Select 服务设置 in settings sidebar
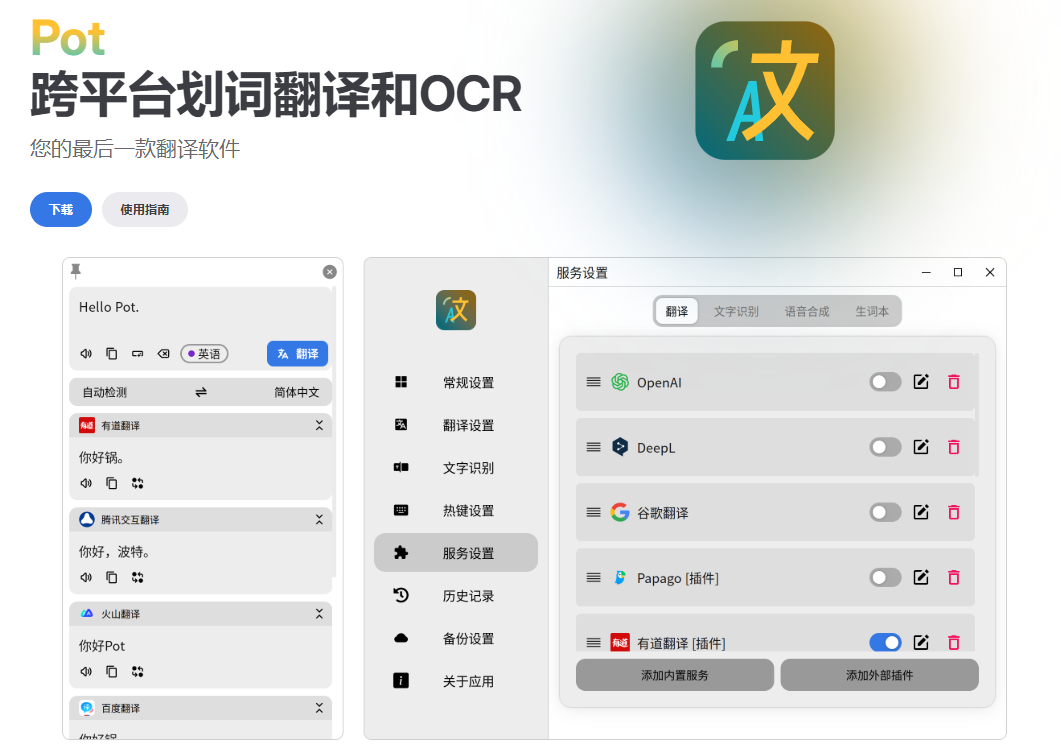 click(x=455, y=552)
